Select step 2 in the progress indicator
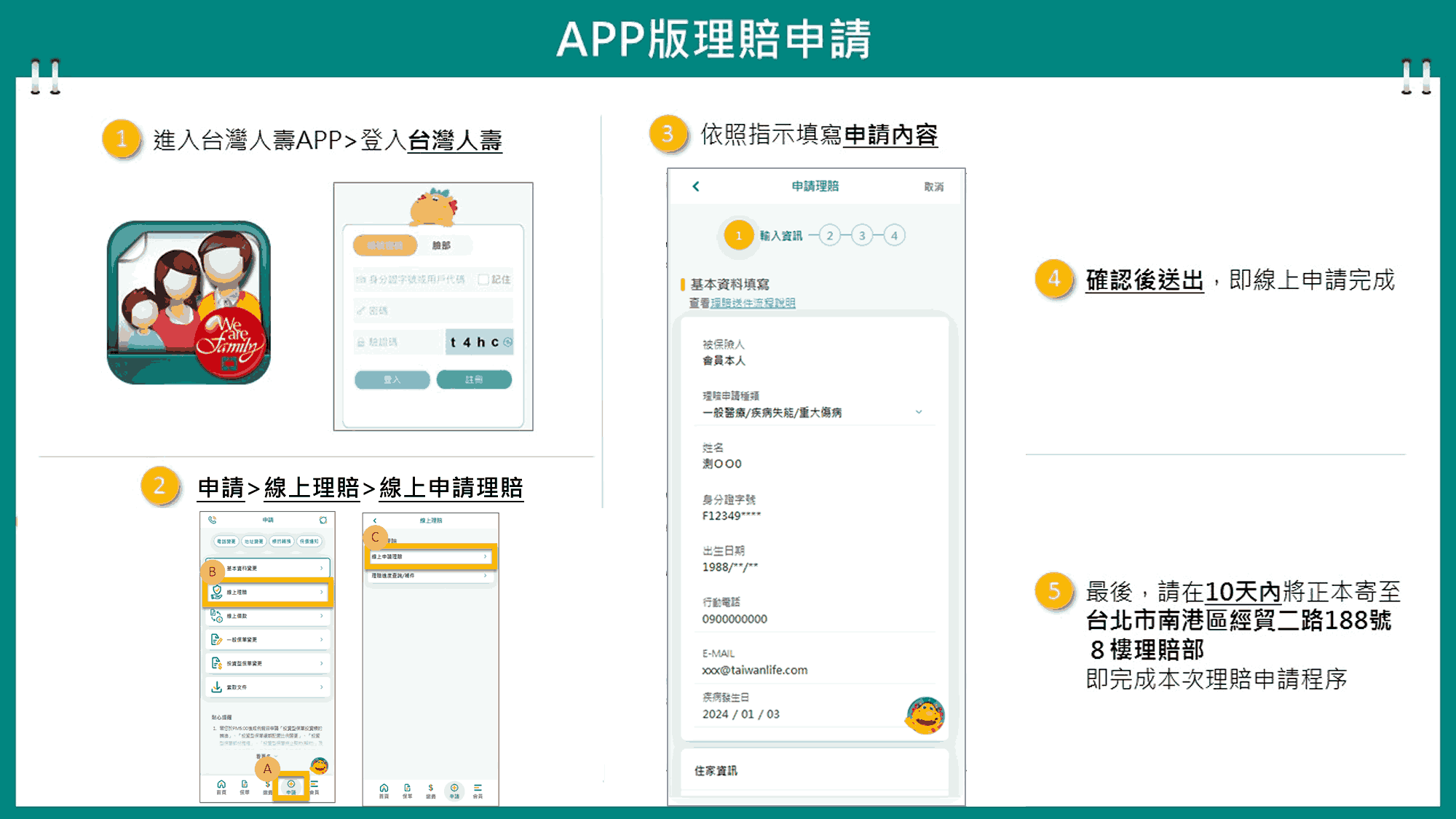The height and width of the screenshot is (819, 1456). click(x=829, y=235)
